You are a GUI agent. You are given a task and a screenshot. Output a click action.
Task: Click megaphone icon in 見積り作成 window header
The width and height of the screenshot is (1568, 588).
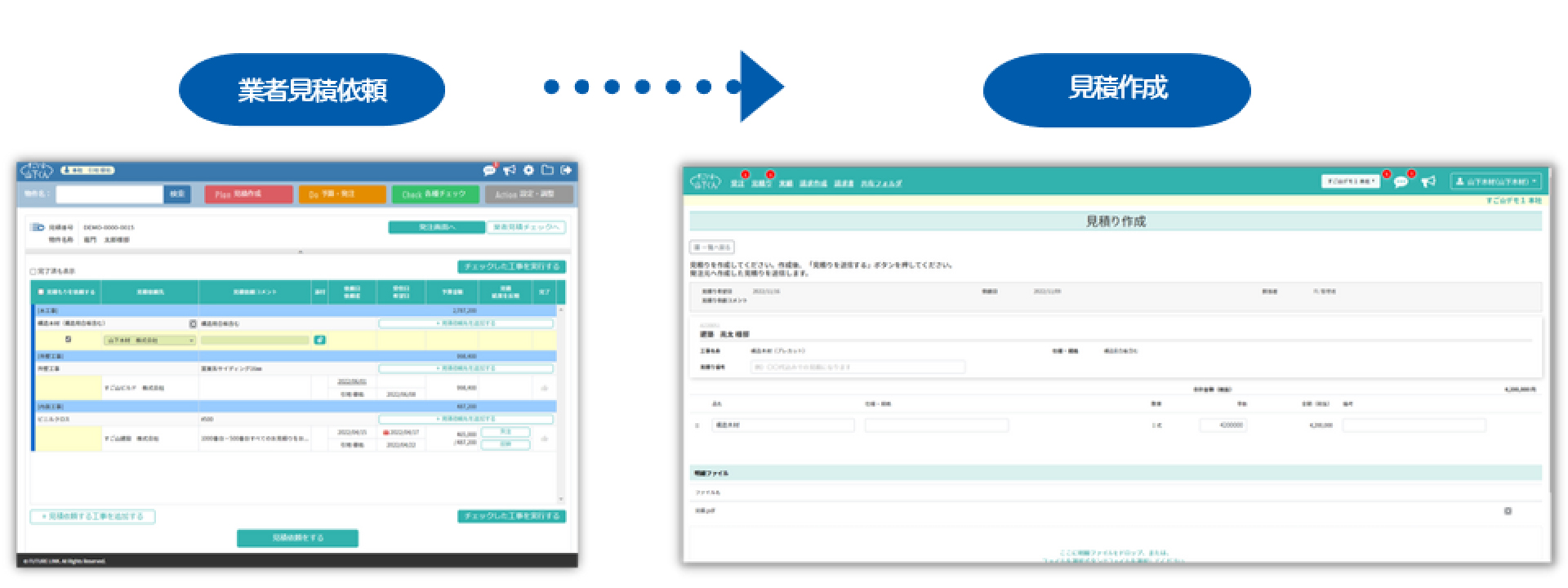(1428, 181)
